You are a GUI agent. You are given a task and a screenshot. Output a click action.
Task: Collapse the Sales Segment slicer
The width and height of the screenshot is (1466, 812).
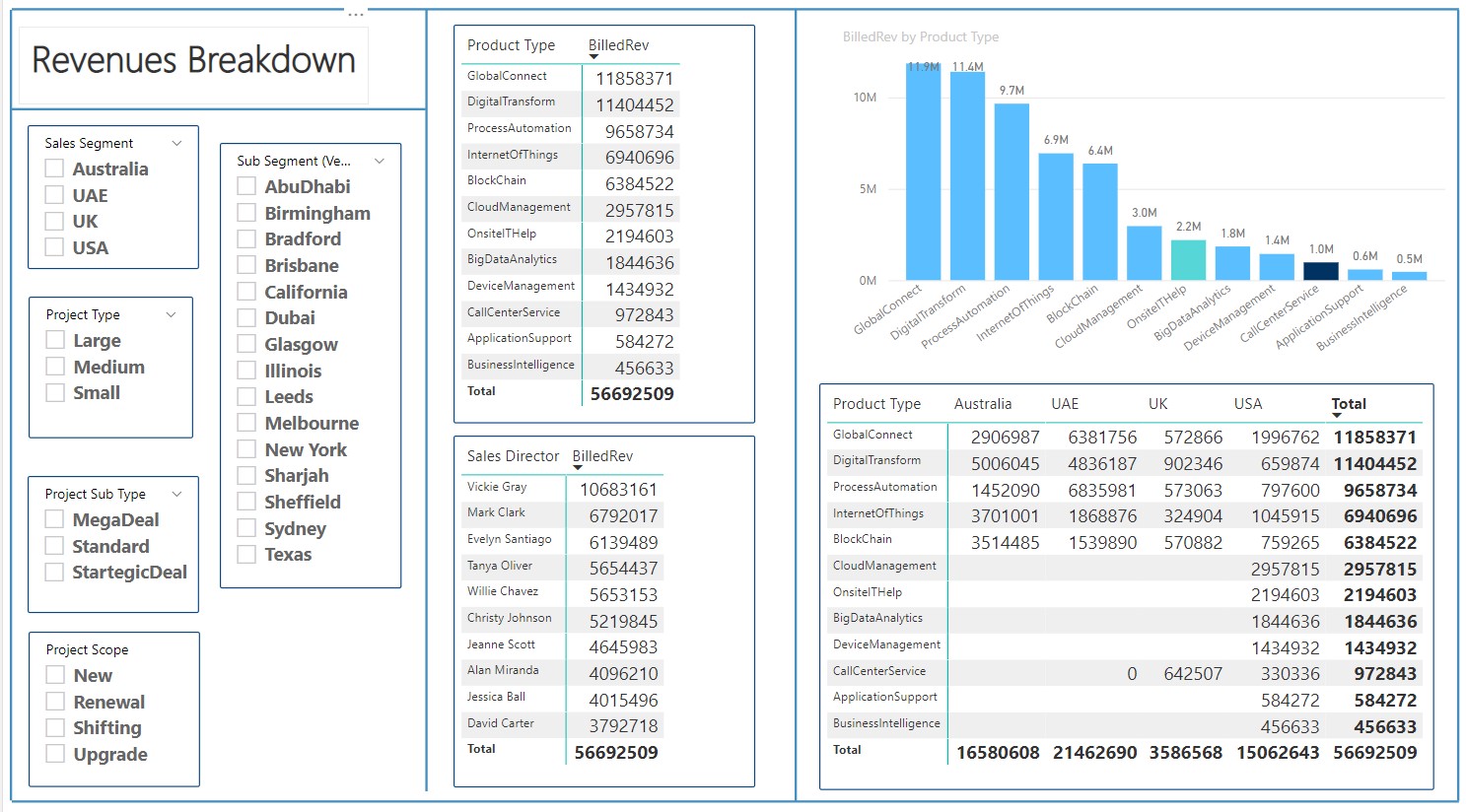coord(176,143)
